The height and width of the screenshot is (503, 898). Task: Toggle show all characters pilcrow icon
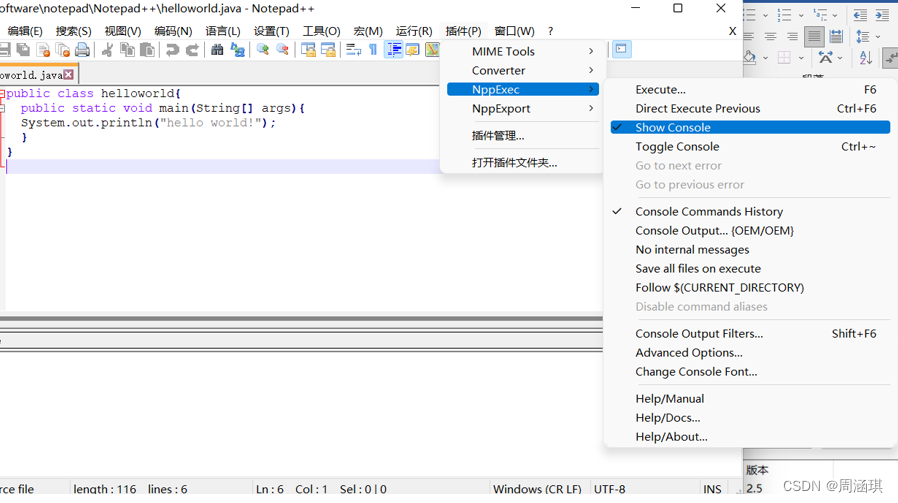click(373, 50)
